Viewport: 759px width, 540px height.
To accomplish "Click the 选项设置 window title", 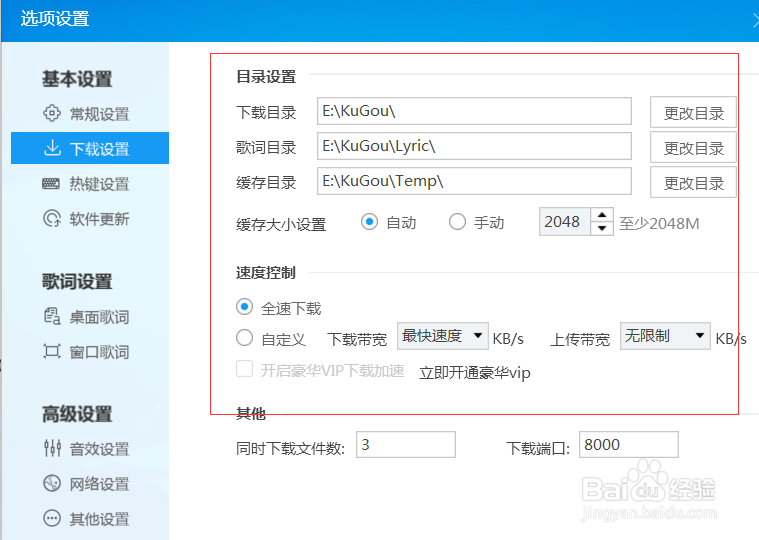I will coord(55,18).
